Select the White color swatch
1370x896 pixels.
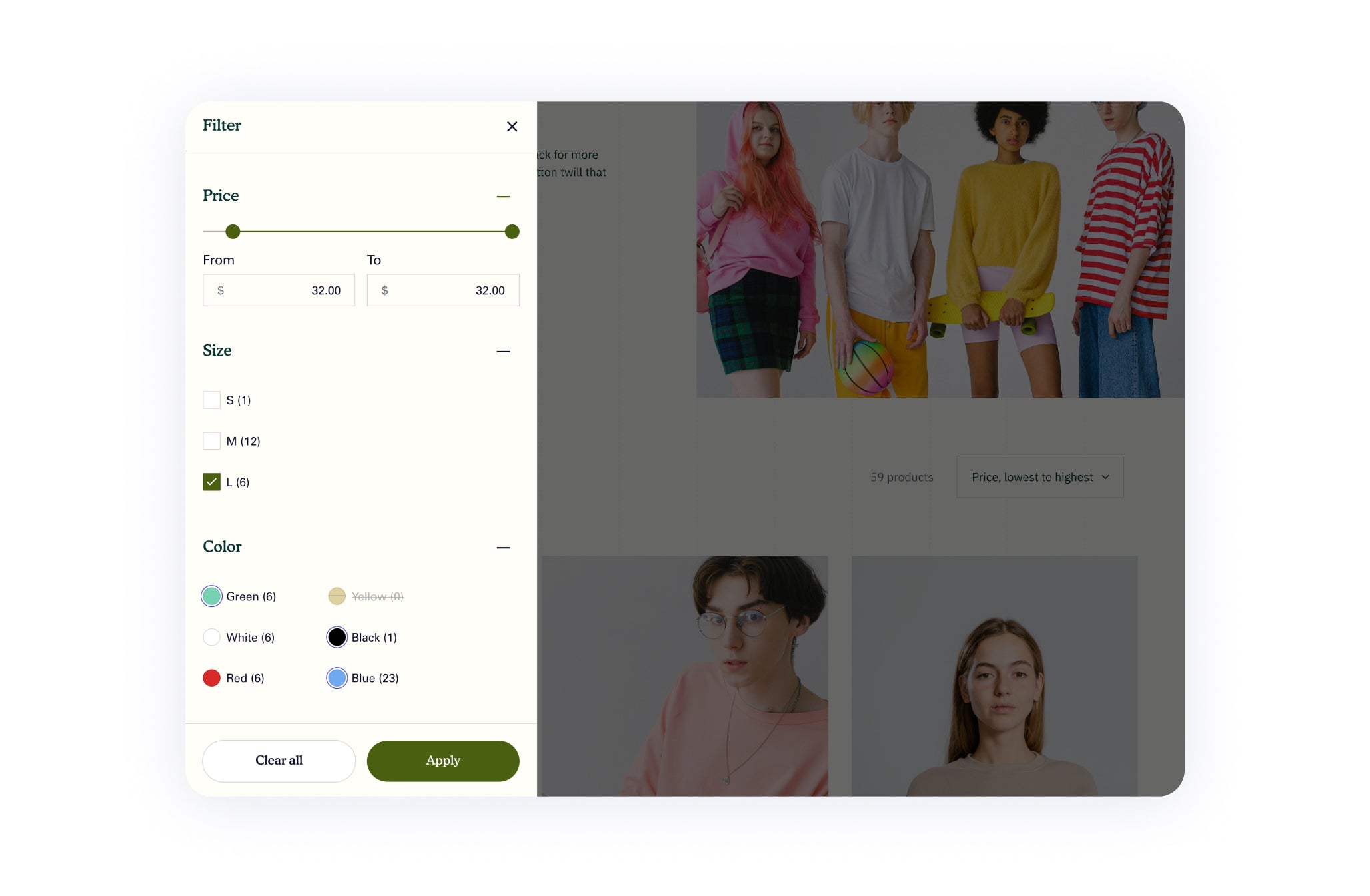(211, 638)
